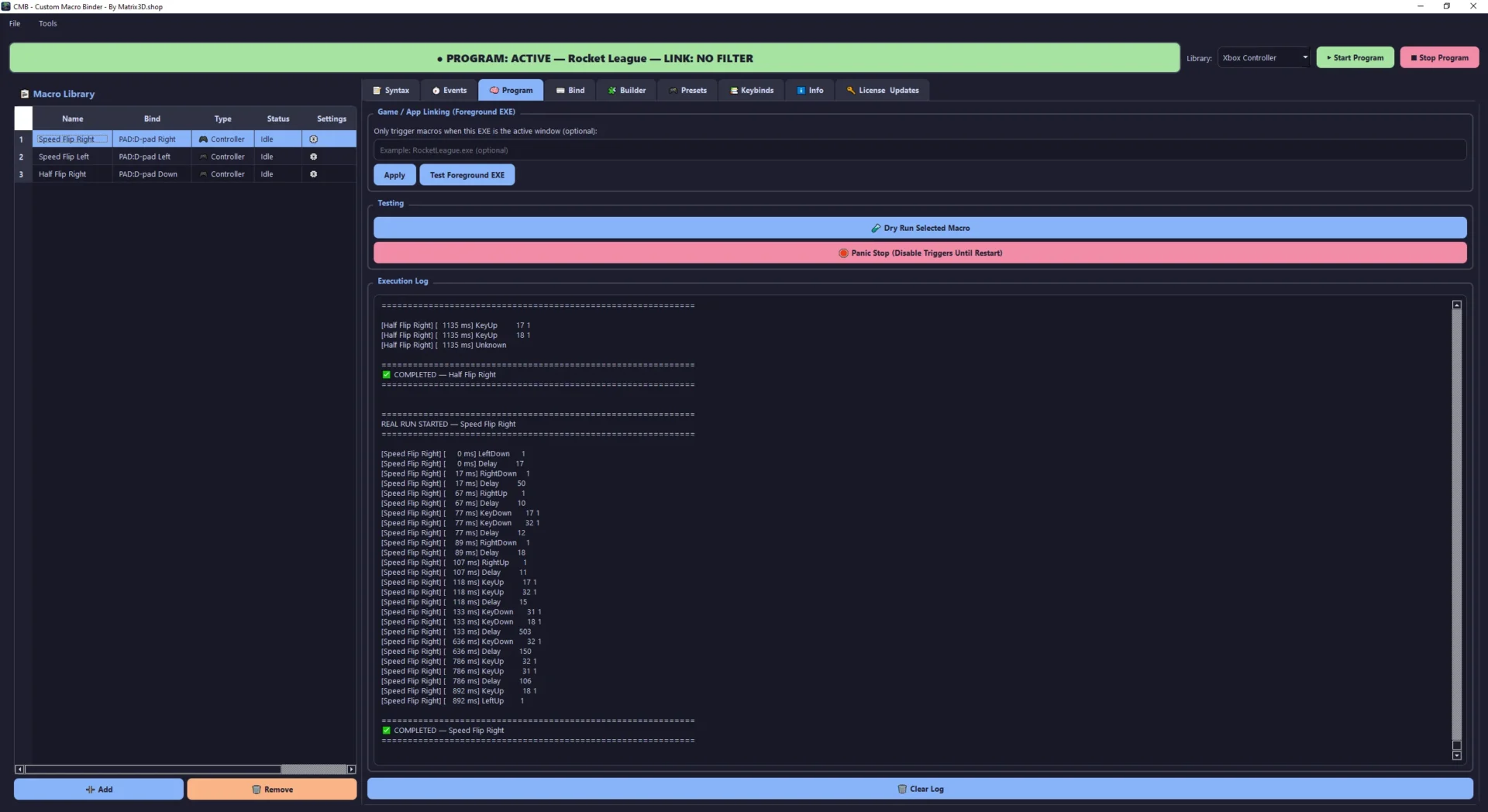Click the Macro Library clipboard icon
The image size is (1488, 812).
[25, 94]
